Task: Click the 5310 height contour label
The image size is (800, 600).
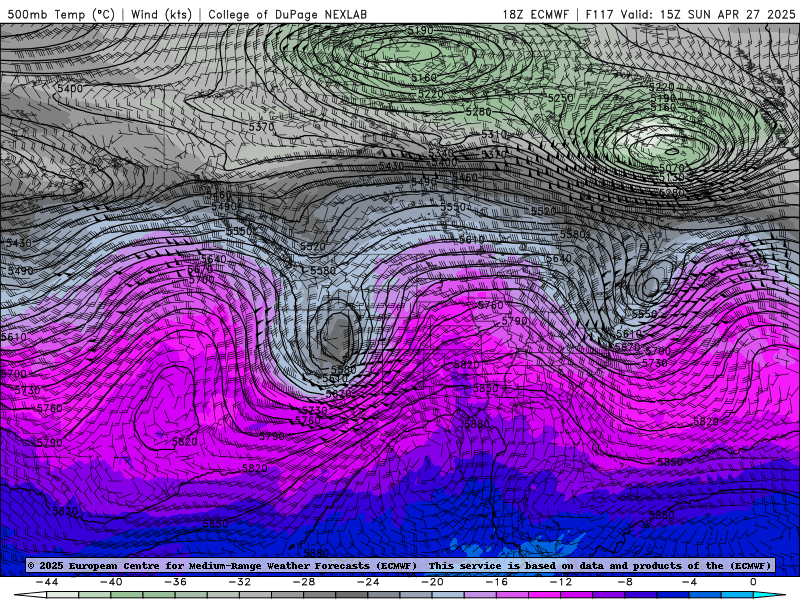Action: (494, 134)
